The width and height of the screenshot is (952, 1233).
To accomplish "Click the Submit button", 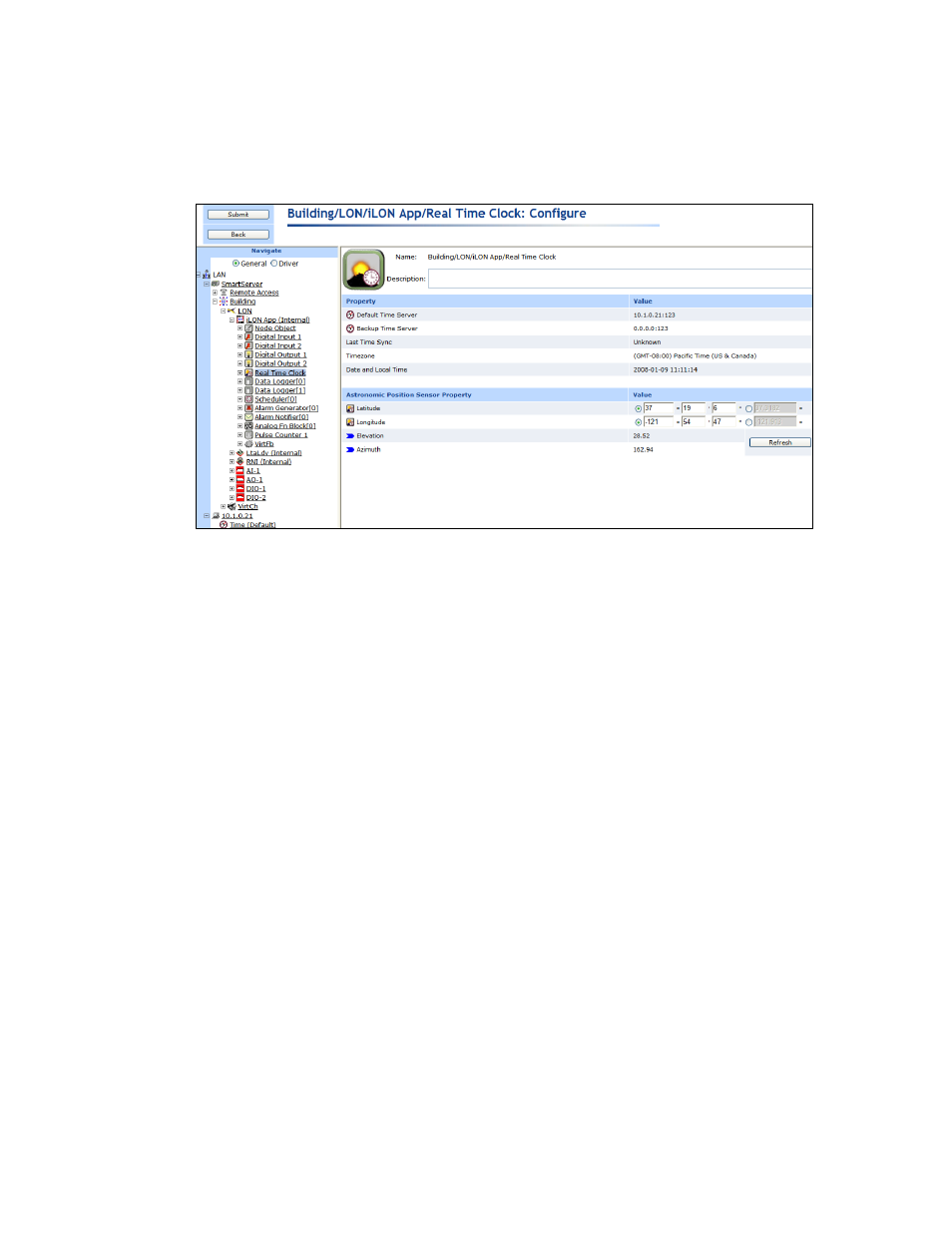I will (238, 215).
